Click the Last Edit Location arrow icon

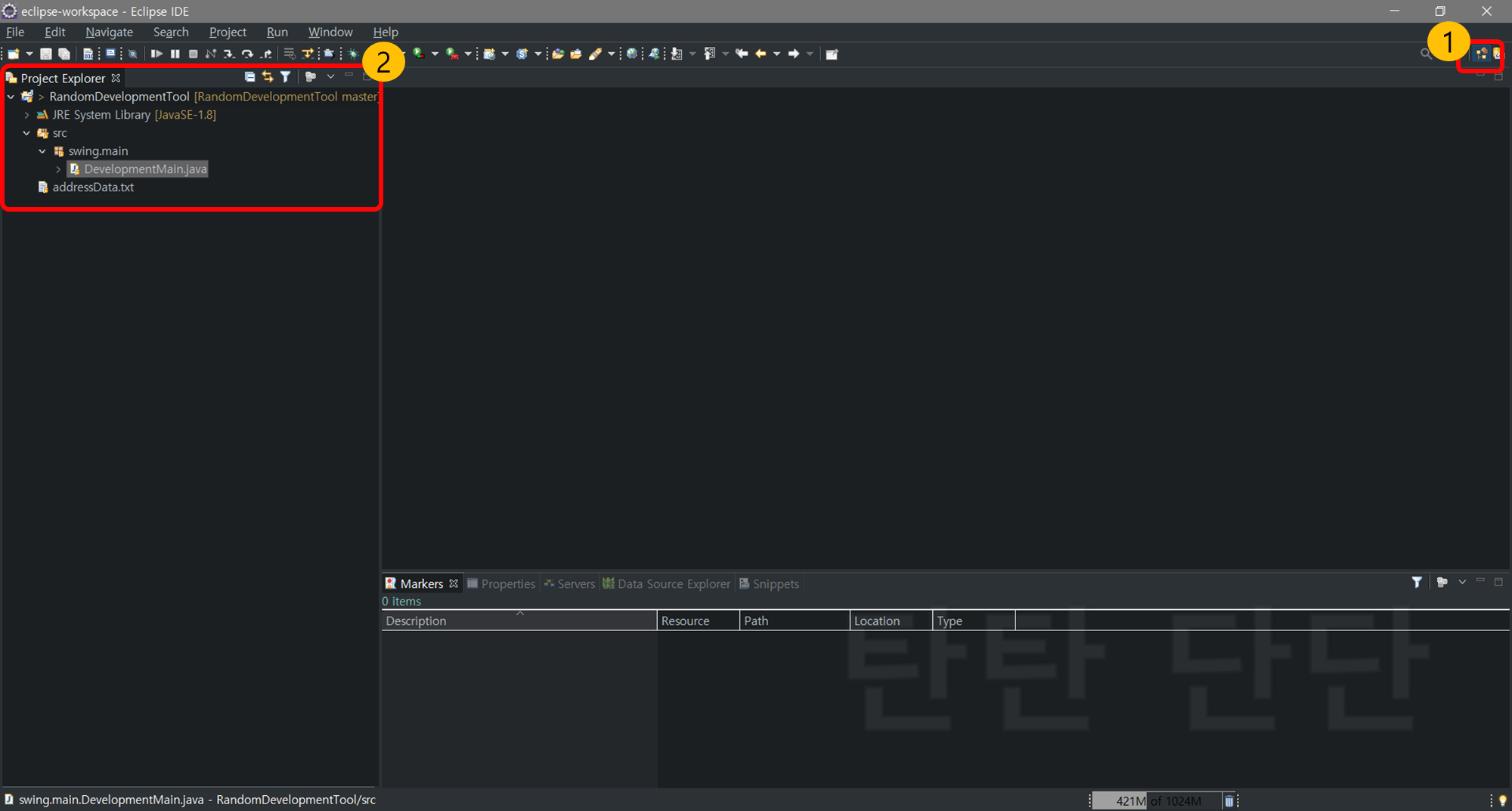coord(742,54)
